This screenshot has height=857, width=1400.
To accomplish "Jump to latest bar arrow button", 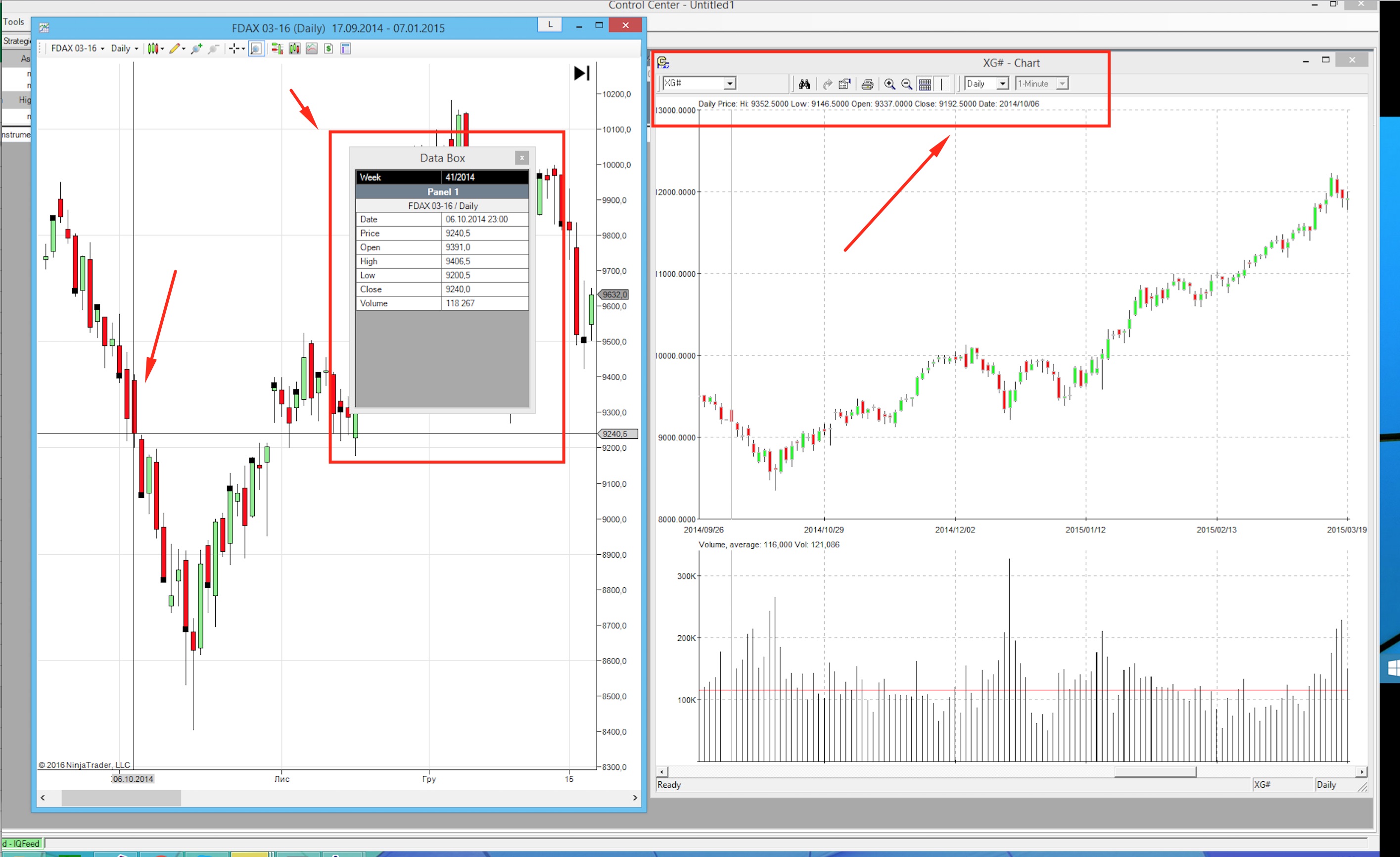I will [x=581, y=73].
